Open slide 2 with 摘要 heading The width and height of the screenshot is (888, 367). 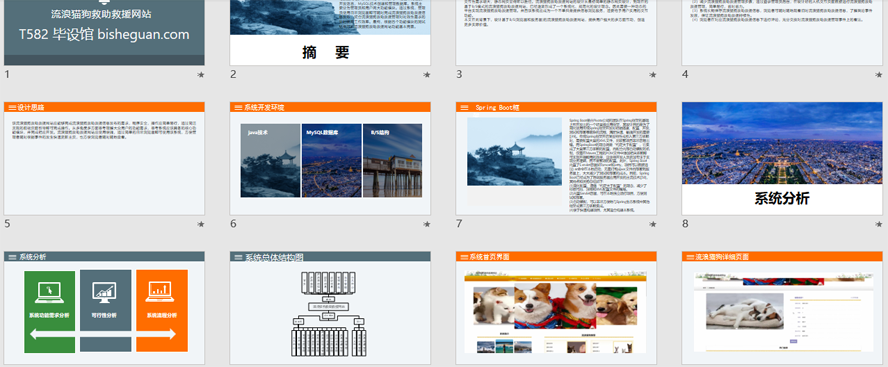click(330, 32)
